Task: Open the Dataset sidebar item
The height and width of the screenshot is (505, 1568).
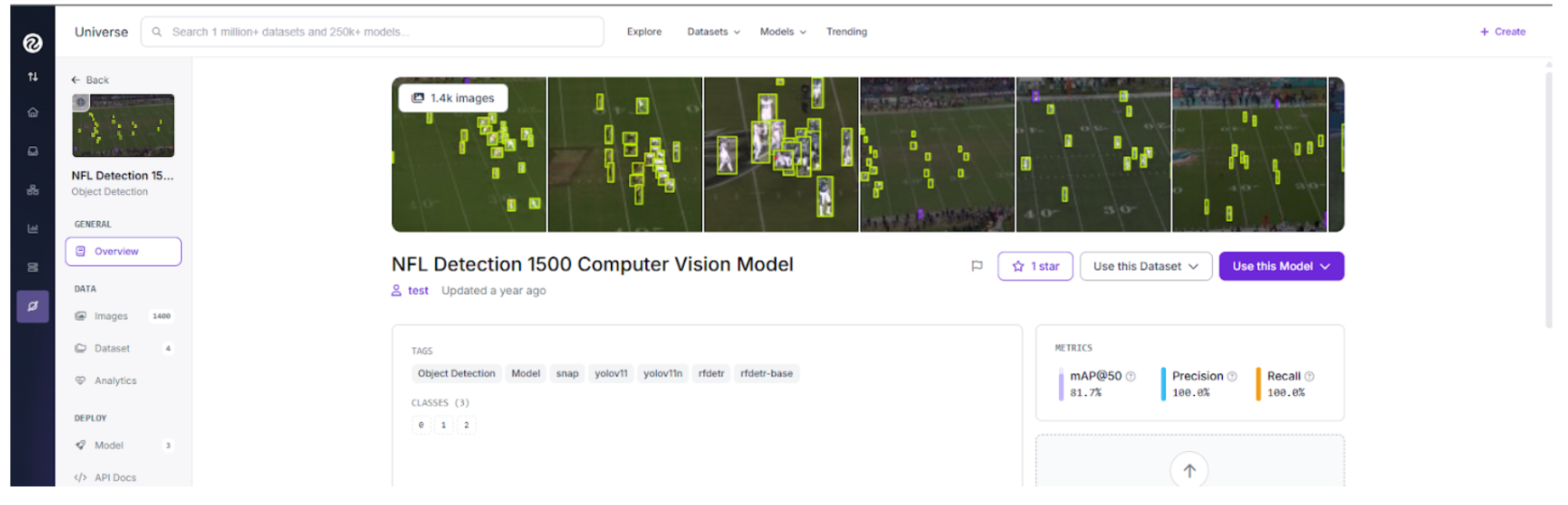Action: [x=123, y=348]
